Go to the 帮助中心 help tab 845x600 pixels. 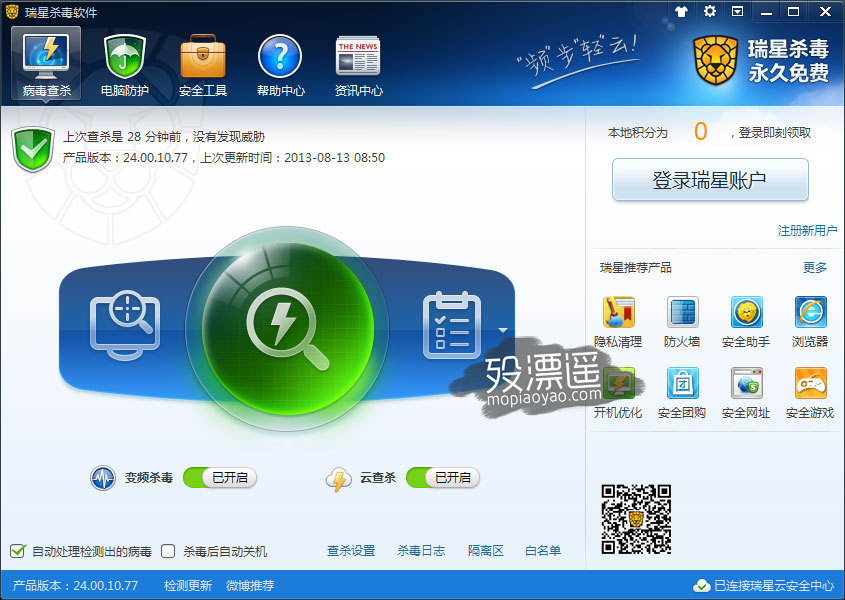pos(281,64)
